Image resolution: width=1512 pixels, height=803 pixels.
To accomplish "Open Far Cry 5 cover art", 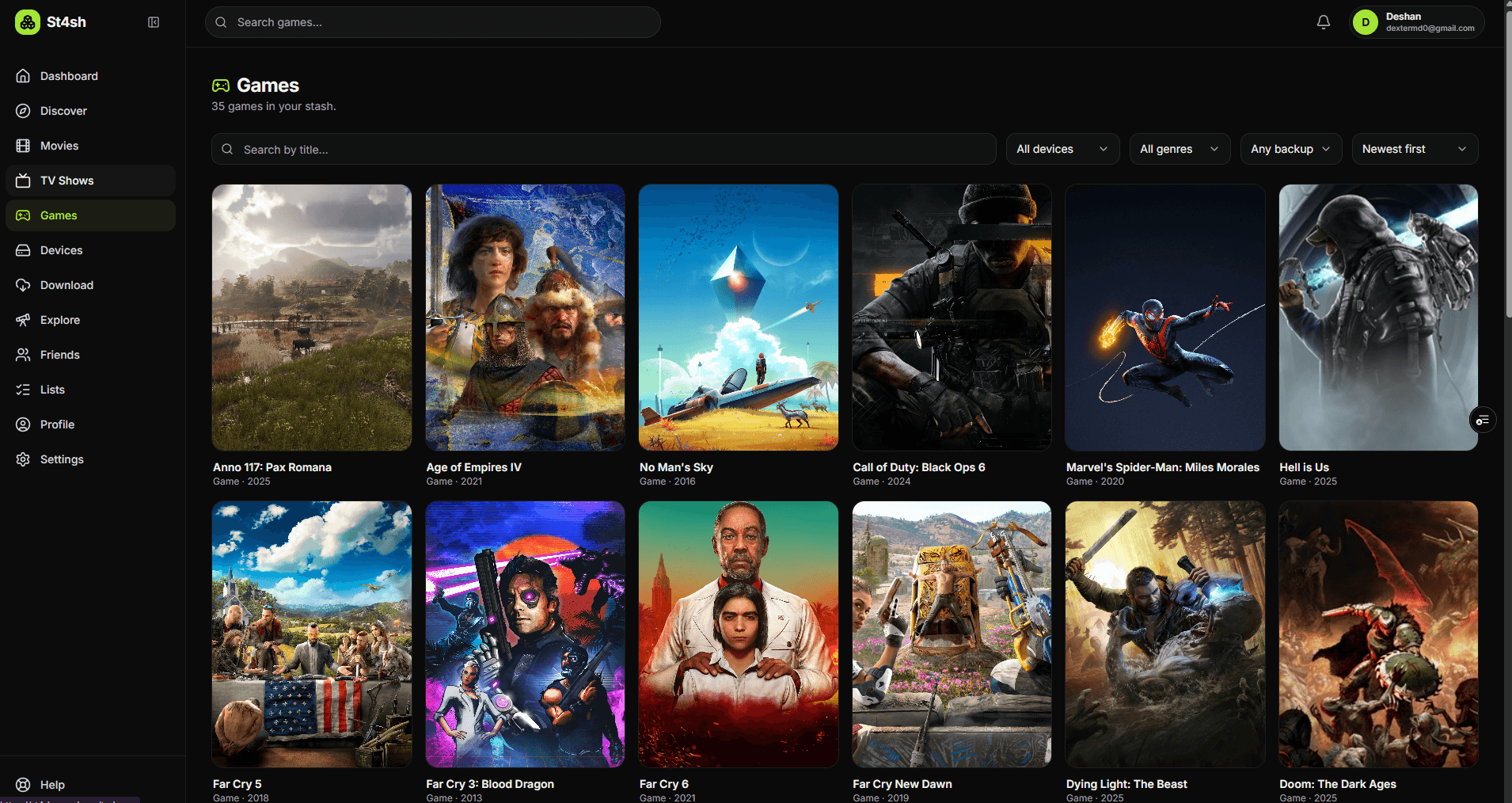I will [x=312, y=634].
